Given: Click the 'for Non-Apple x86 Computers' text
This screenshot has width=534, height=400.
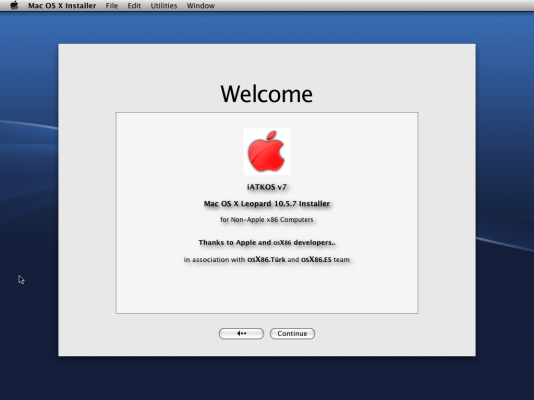Looking at the screenshot, I should pyautogui.click(x=267, y=220).
